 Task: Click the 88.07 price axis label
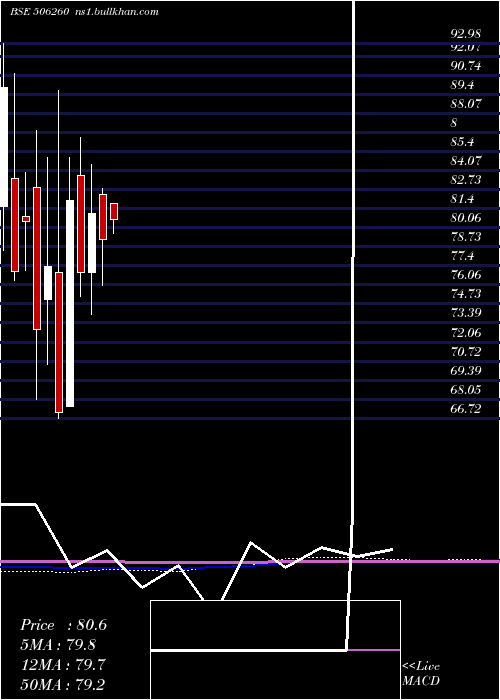(466, 104)
